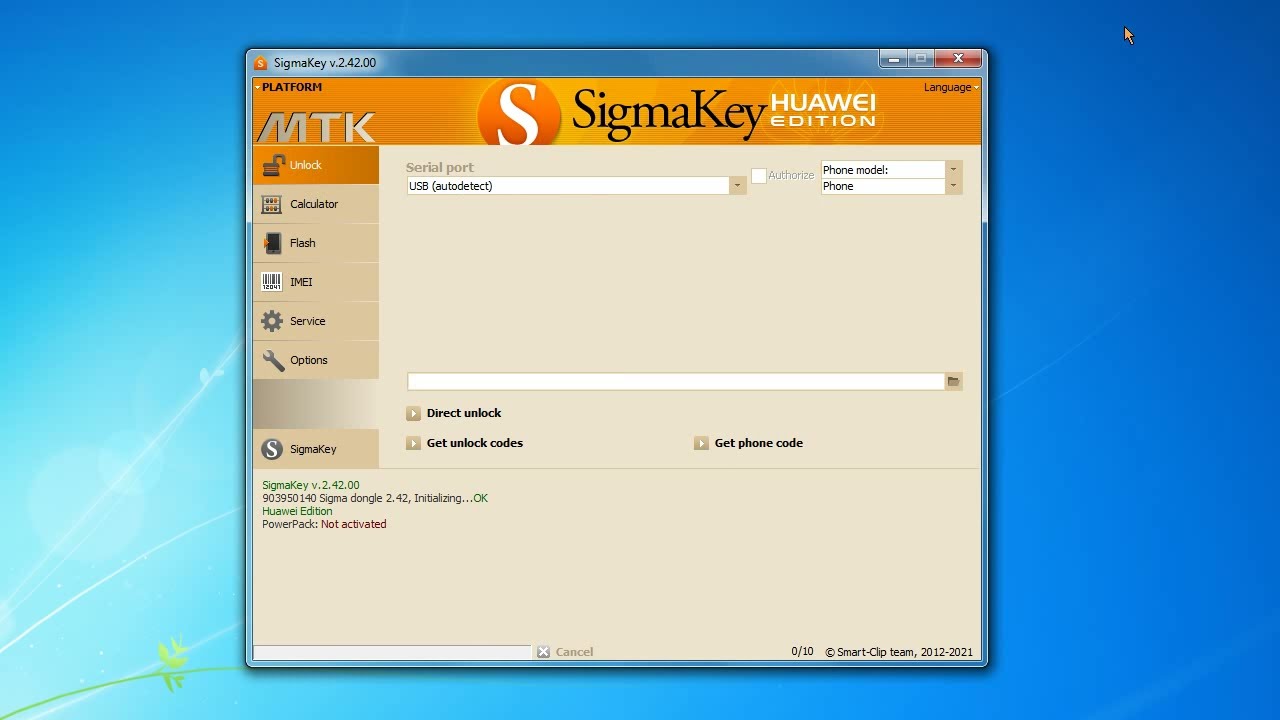Screen dimensions: 1280x720
Task: Click the Service gear icon
Action: pos(272,321)
